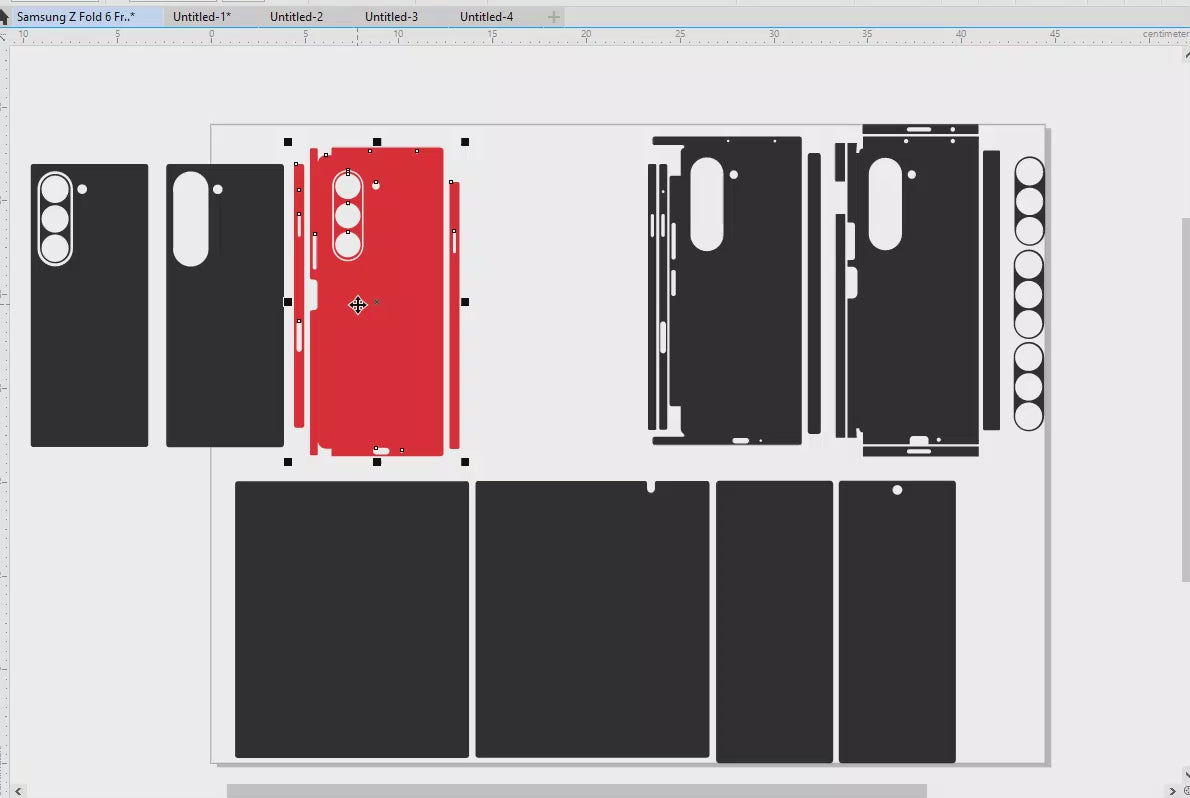Click the left scroll arrow on the horizontal scrollbar
The width and height of the screenshot is (1190, 798).
pos(18,791)
